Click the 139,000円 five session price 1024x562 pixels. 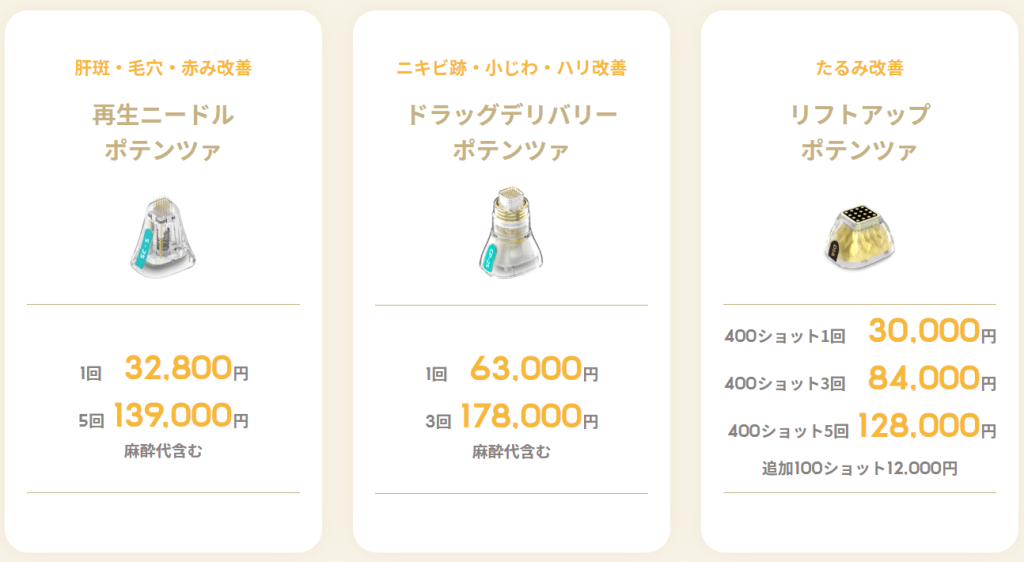[181, 416]
